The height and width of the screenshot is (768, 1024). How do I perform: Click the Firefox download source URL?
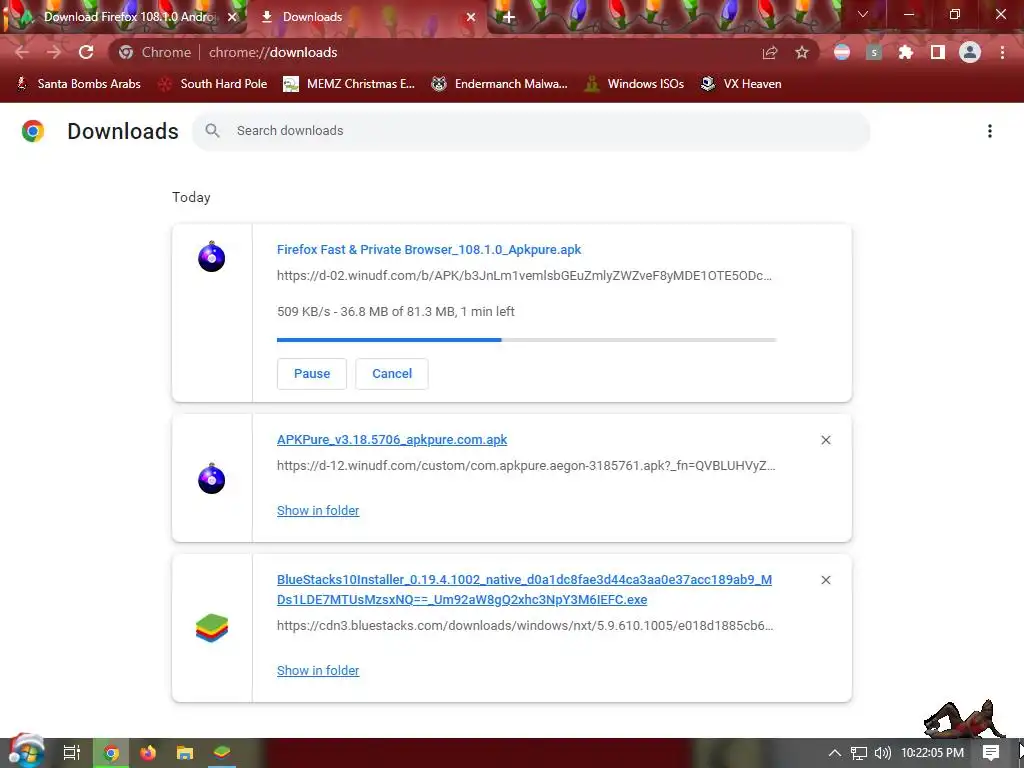click(x=524, y=276)
